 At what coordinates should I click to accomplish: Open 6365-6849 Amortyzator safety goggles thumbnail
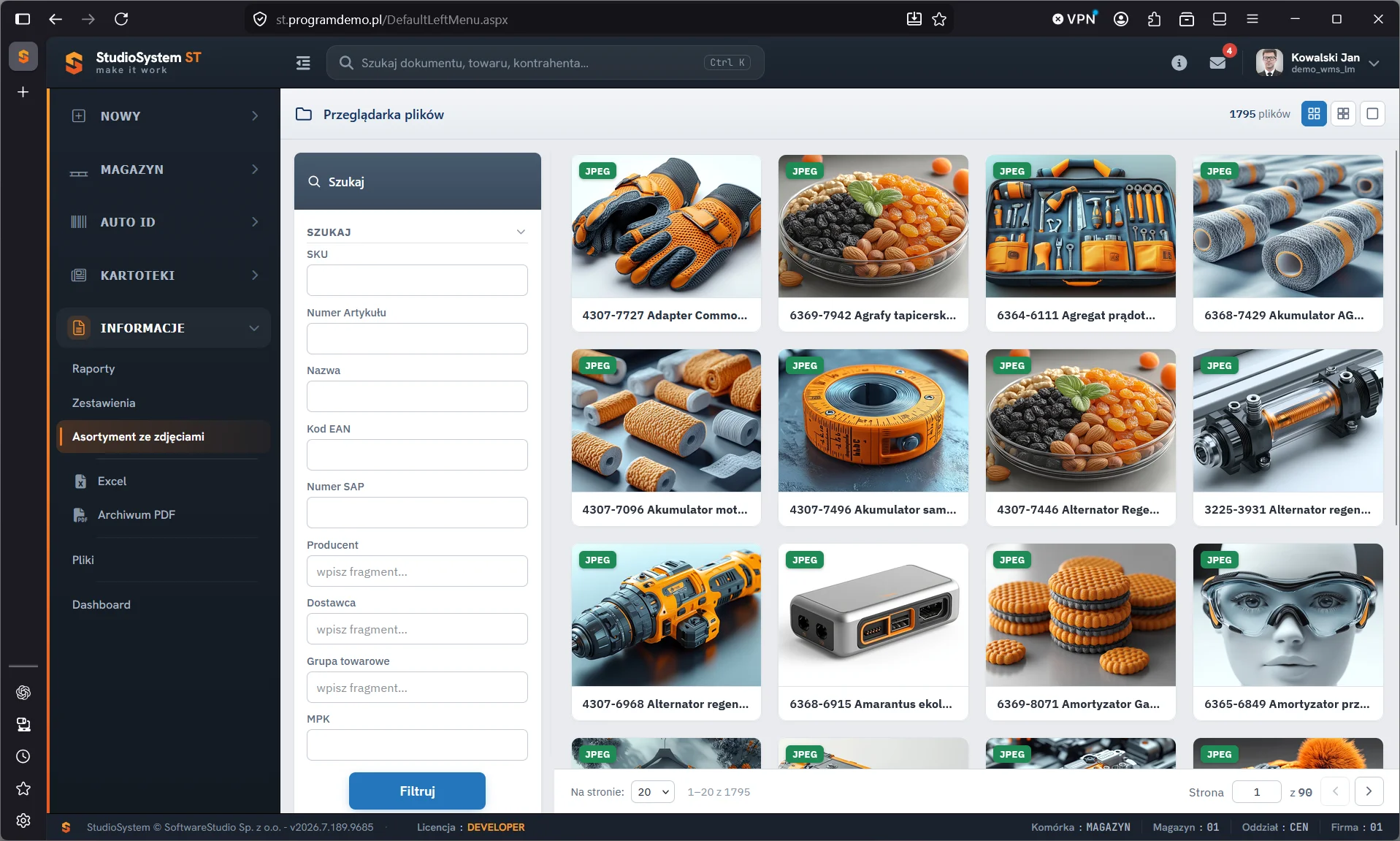(x=1288, y=615)
